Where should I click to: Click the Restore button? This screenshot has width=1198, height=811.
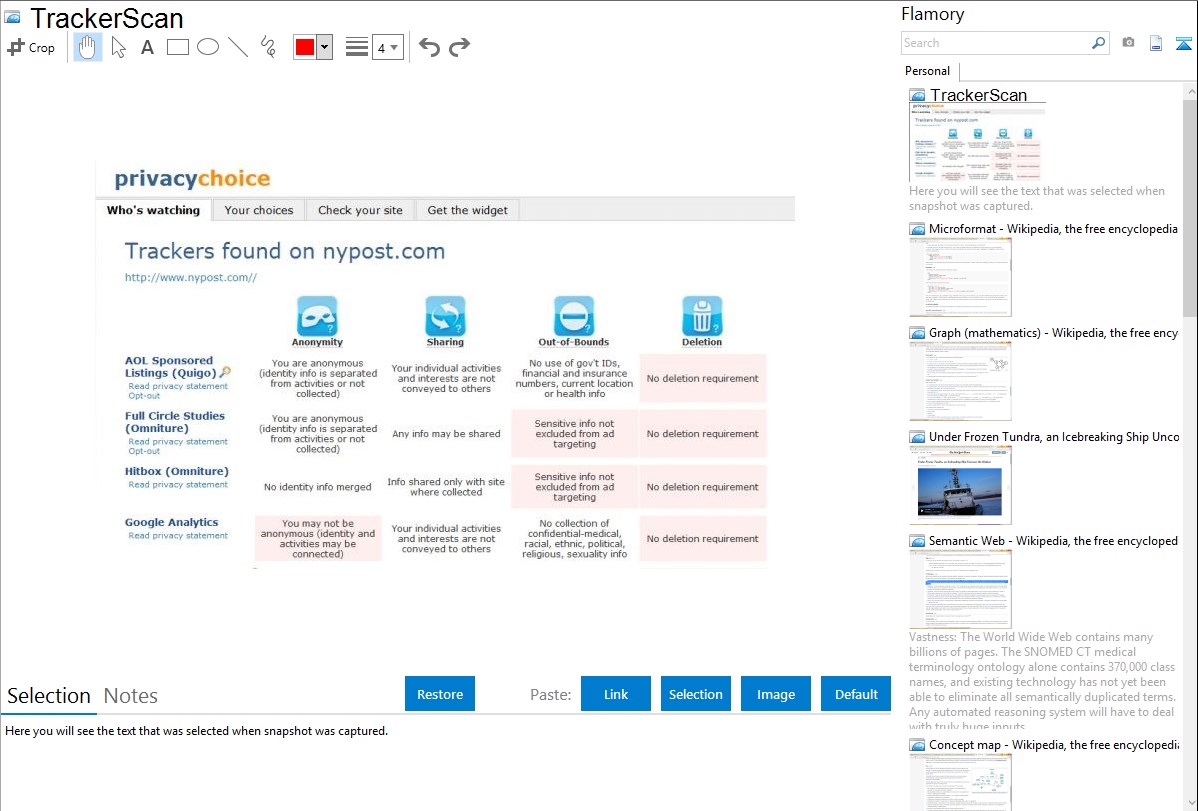(440, 694)
